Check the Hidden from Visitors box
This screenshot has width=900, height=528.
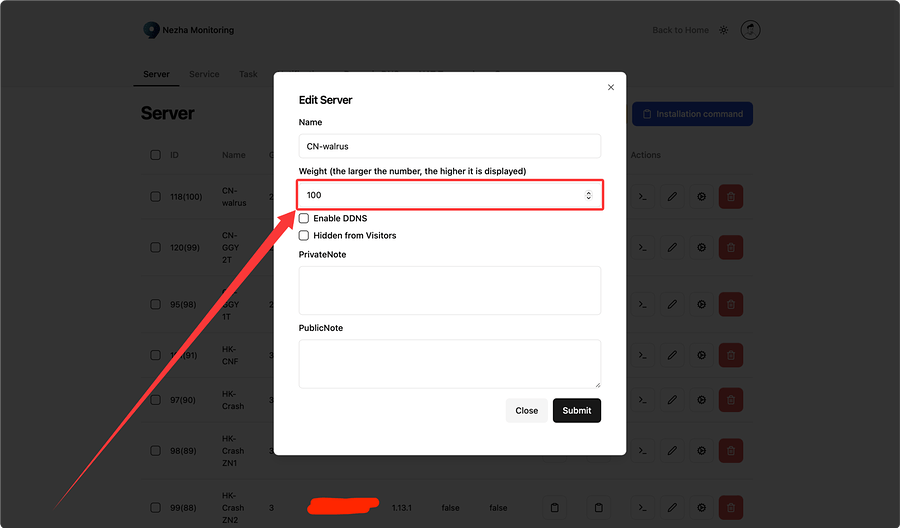coord(304,236)
